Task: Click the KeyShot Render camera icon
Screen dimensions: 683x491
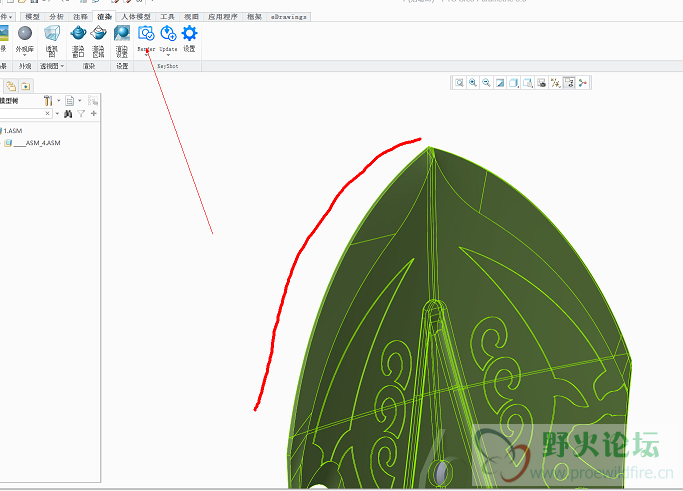Action: (146, 34)
